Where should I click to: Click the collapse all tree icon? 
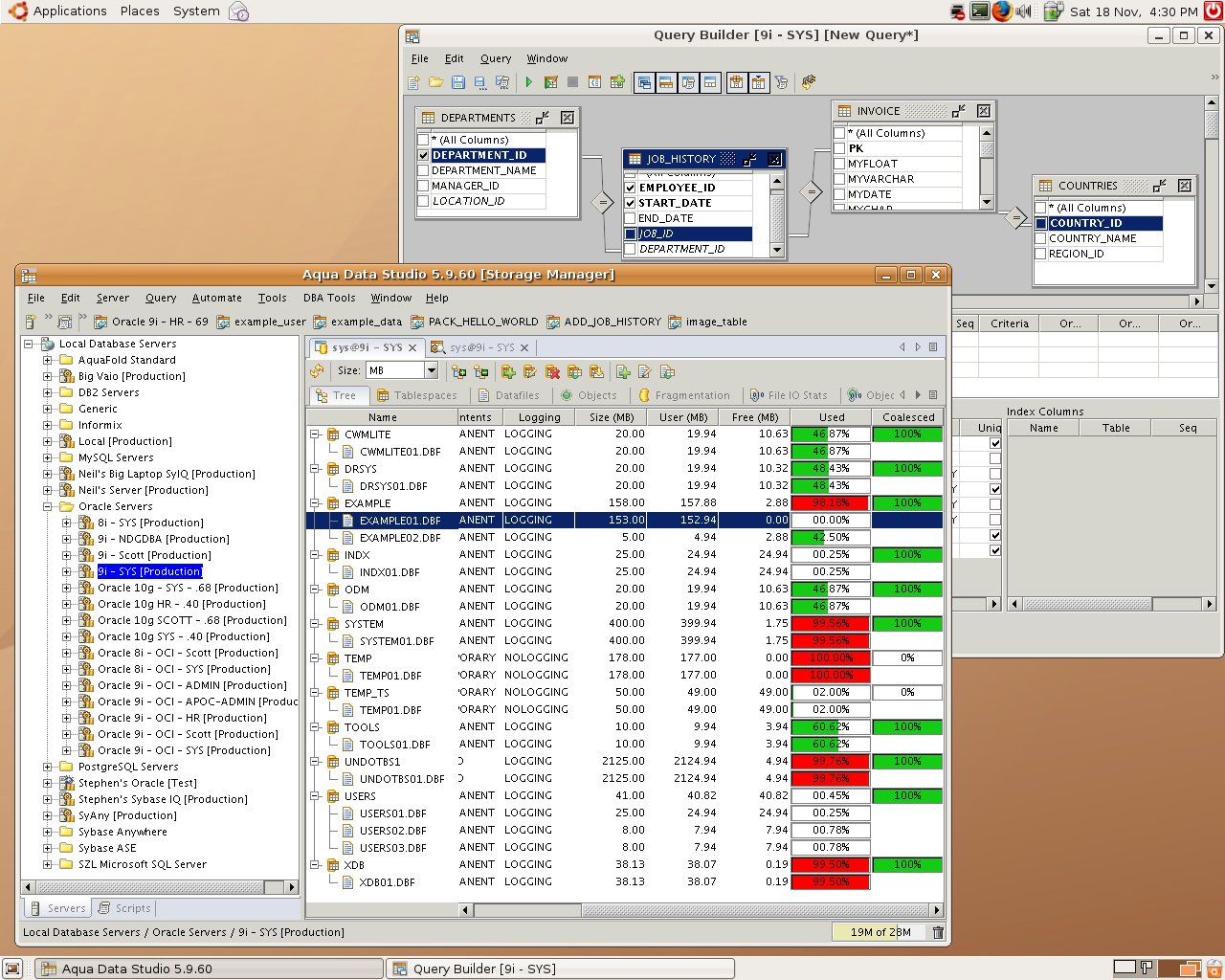(480, 371)
